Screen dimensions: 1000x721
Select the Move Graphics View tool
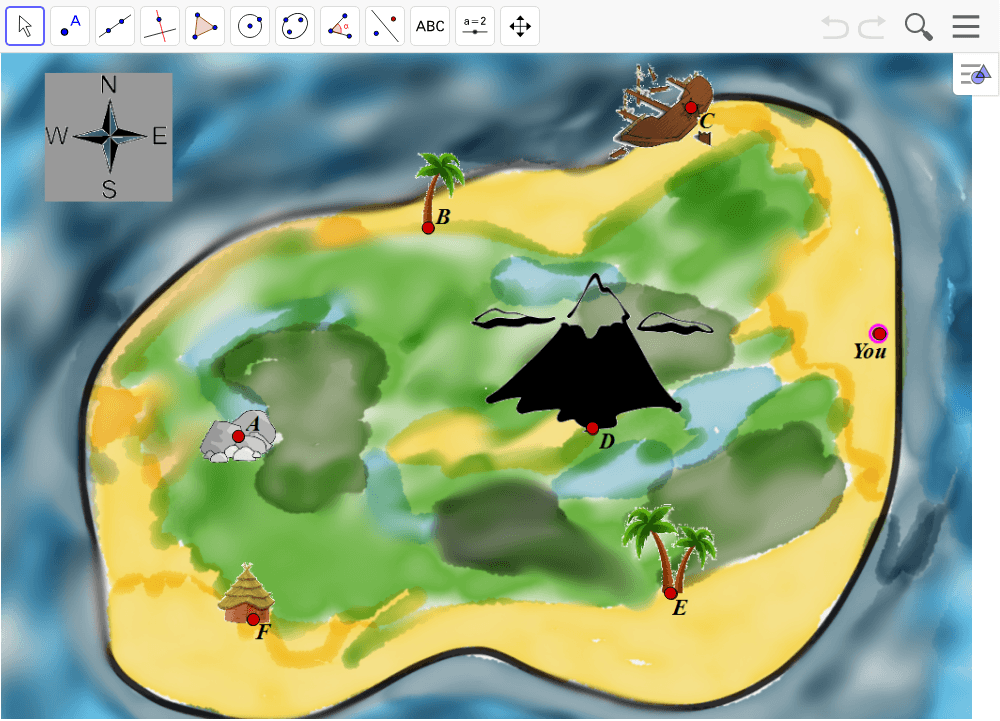(x=520, y=25)
